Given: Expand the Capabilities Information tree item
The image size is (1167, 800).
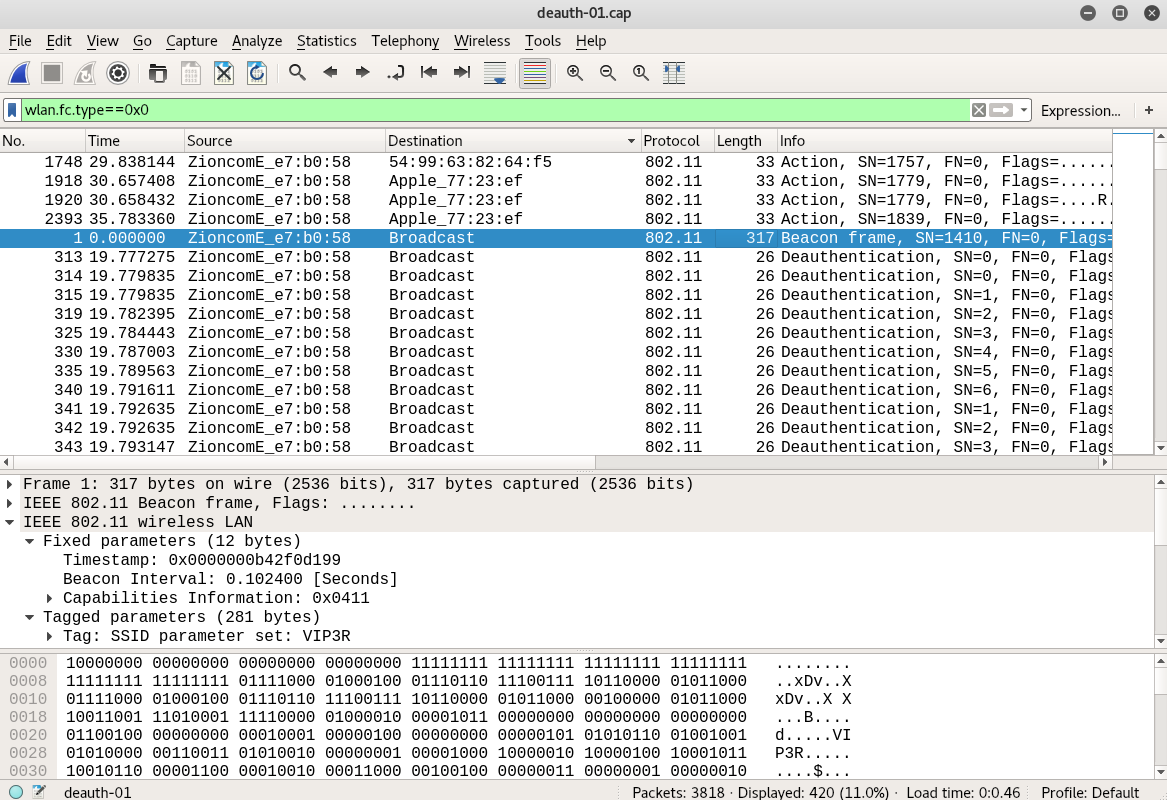Looking at the screenshot, I should (x=50, y=598).
